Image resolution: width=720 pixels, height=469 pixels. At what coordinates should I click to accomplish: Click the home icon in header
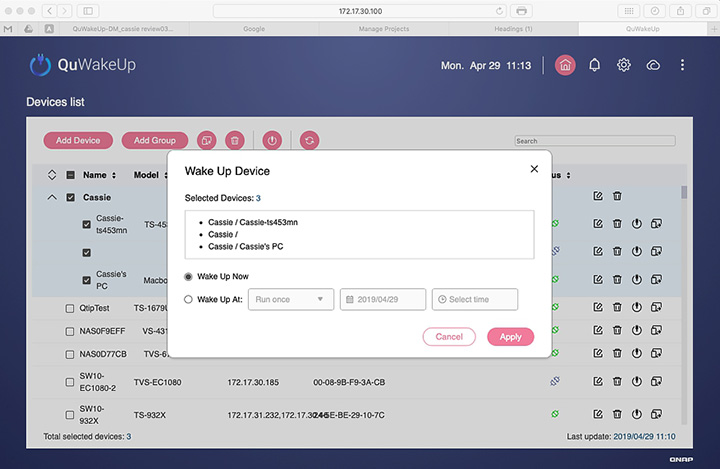[x=566, y=65]
